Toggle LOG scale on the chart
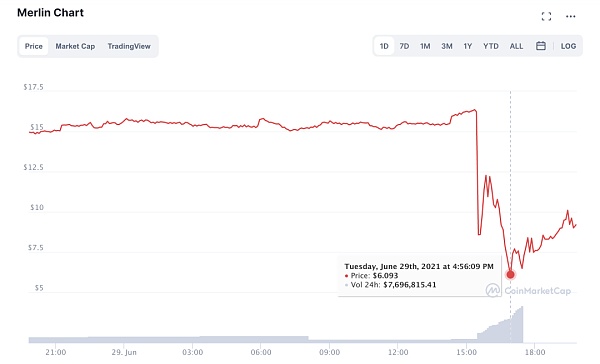The height and width of the screenshot is (364, 600). click(568, 46)
